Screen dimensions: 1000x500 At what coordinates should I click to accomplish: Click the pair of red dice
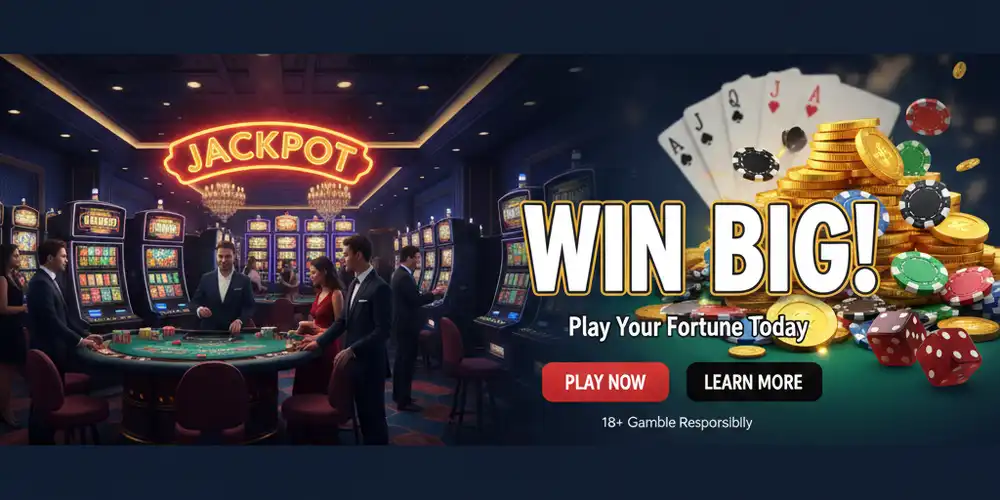[x=922, y=348]
